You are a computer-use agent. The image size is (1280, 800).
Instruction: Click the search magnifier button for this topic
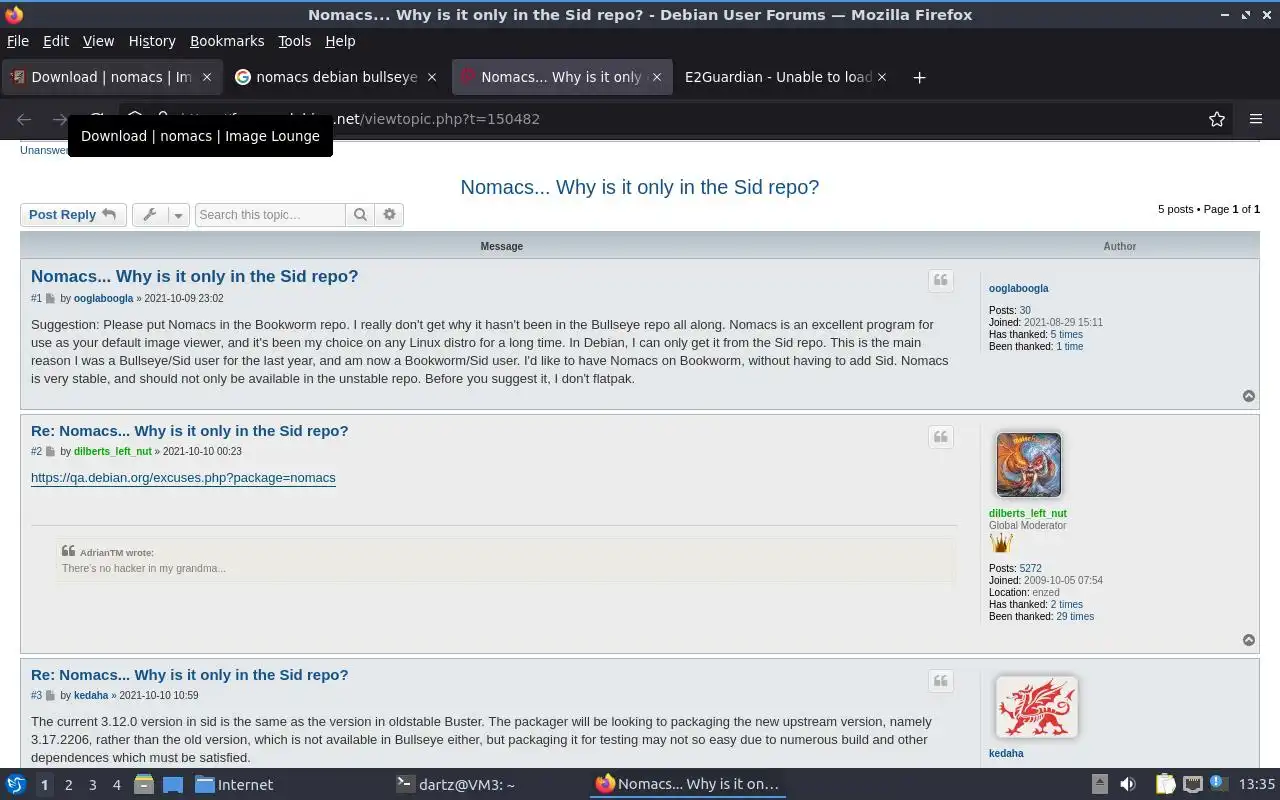360,215
